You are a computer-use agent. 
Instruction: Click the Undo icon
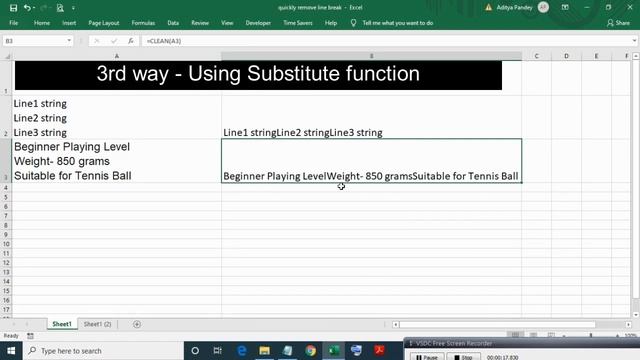[27, 8]
